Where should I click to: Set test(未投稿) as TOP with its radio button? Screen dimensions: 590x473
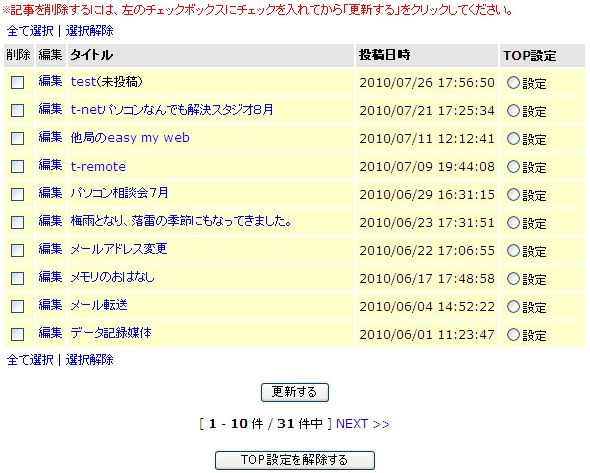(513, 82)
